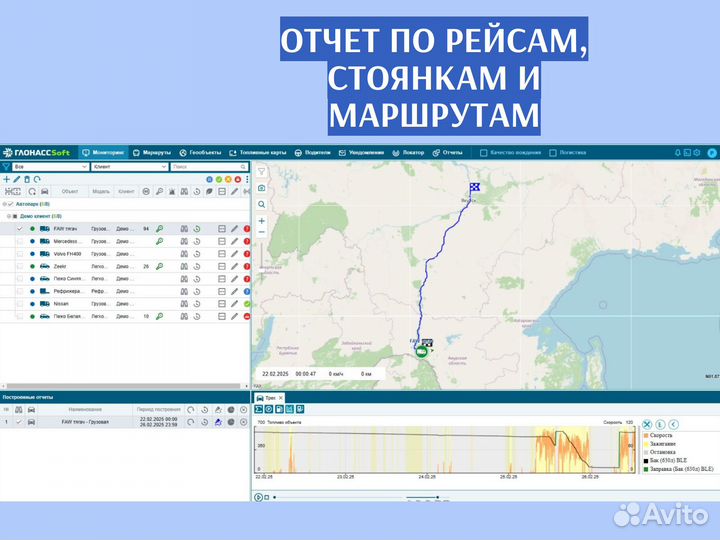Refresh the object list
This screenshot has height=540, width=720.
[x=37, y=179]
